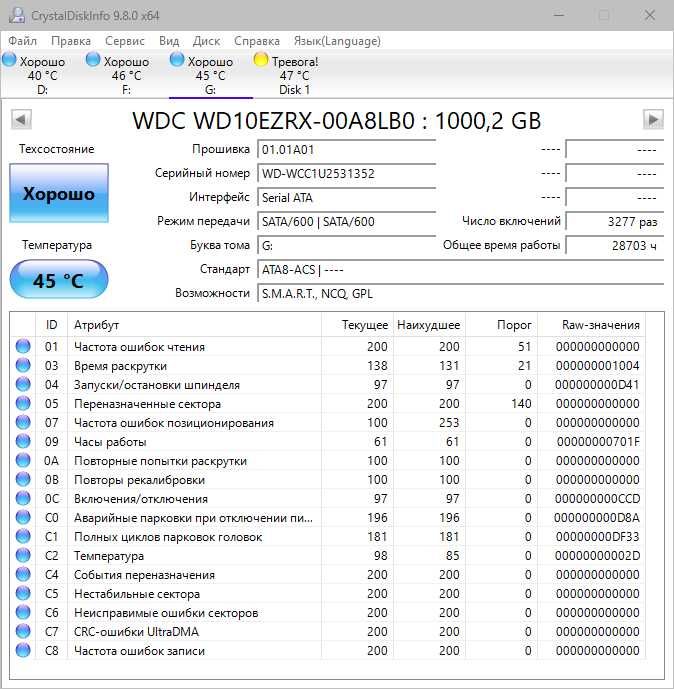The image size is (674, 689).
Task: Click the total hours field 28703 ч
Action: [615, 246]
